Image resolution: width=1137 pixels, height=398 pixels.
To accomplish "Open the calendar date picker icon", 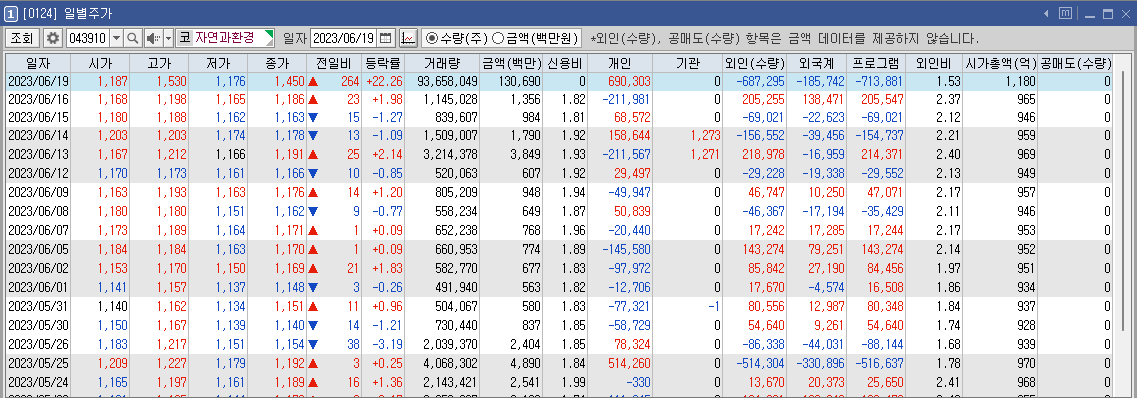I will [x=386, y=38].
